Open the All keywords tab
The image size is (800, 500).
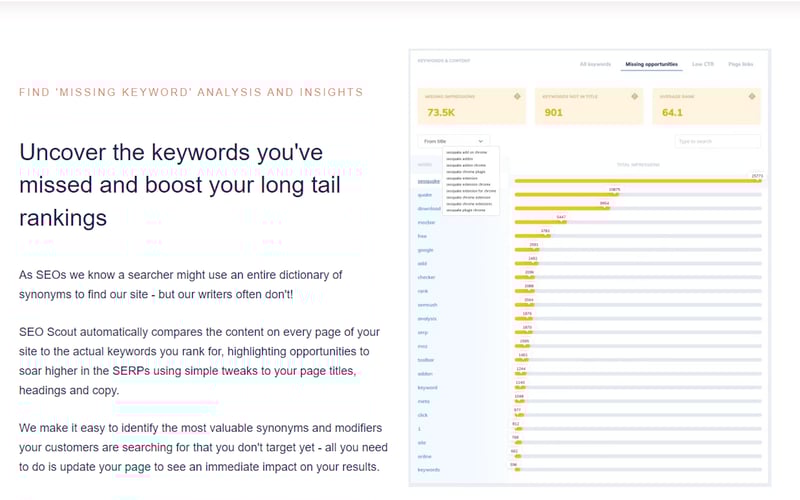coord(595,64)
